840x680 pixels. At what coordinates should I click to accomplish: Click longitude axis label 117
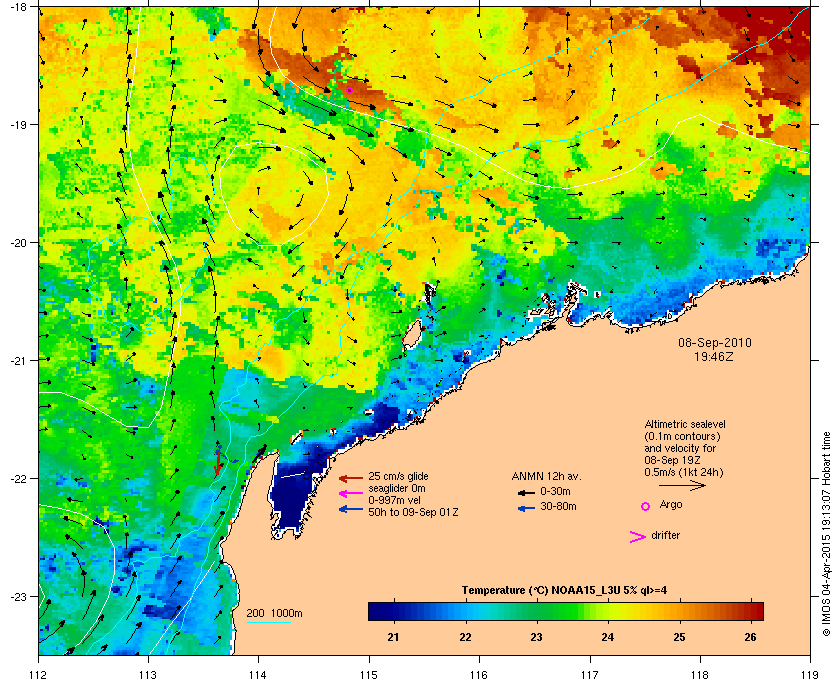click(590, 675)
